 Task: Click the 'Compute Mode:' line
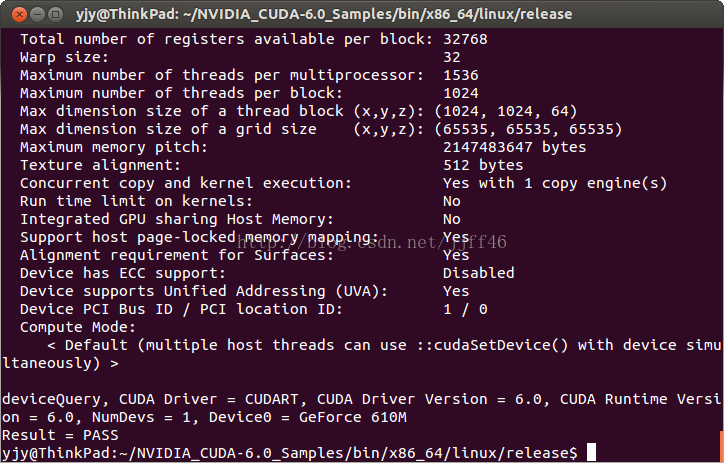[x=78, y=327]
